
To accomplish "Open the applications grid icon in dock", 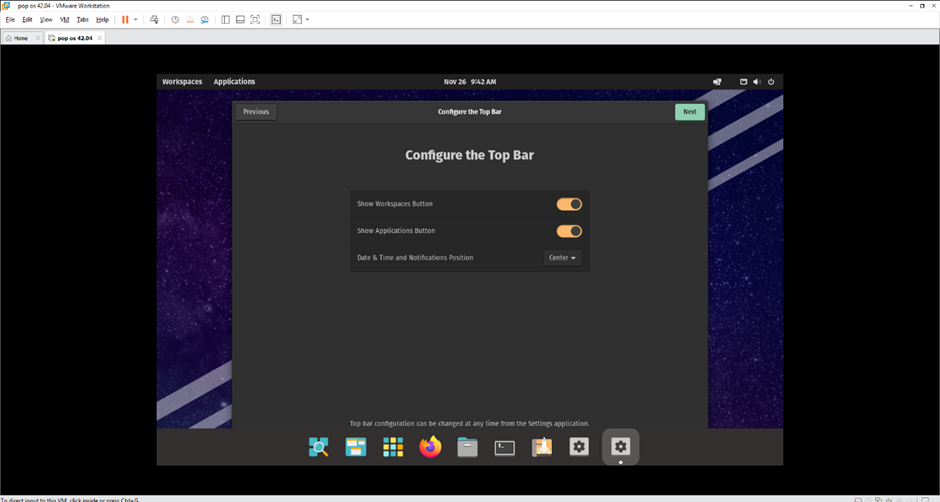I will point(393,447).
